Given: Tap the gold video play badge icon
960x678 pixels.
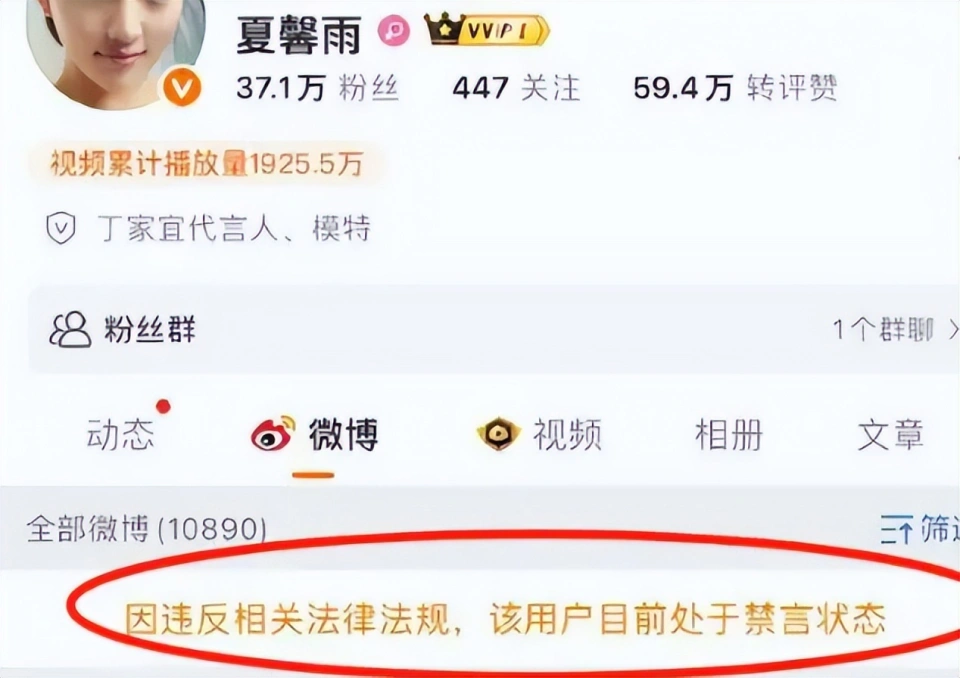Looking at the screenshot, I should click(498, 433).
